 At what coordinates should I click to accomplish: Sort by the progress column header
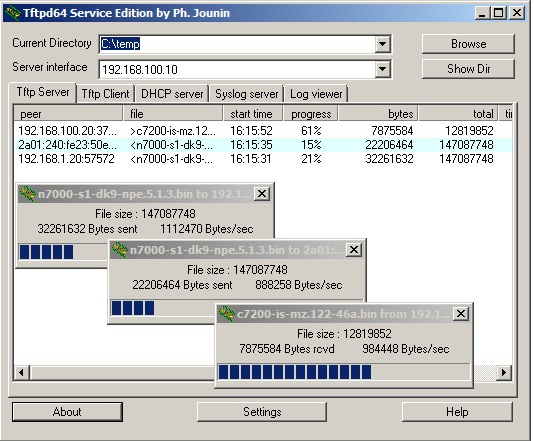pyautogui.click(x=311, y=114)
